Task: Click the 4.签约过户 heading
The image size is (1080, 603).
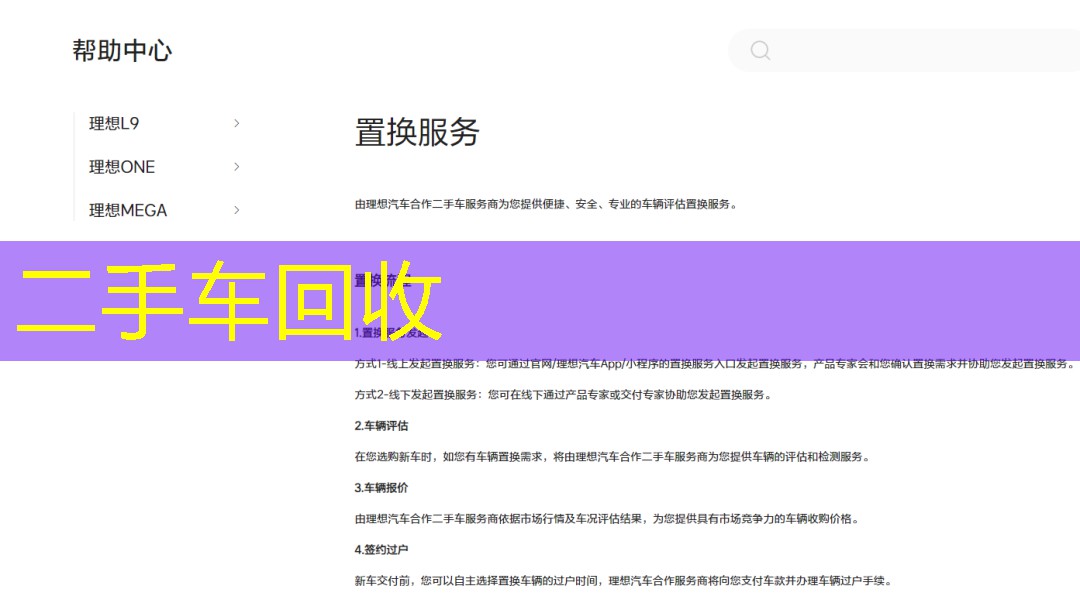Action: coord(381,550)
